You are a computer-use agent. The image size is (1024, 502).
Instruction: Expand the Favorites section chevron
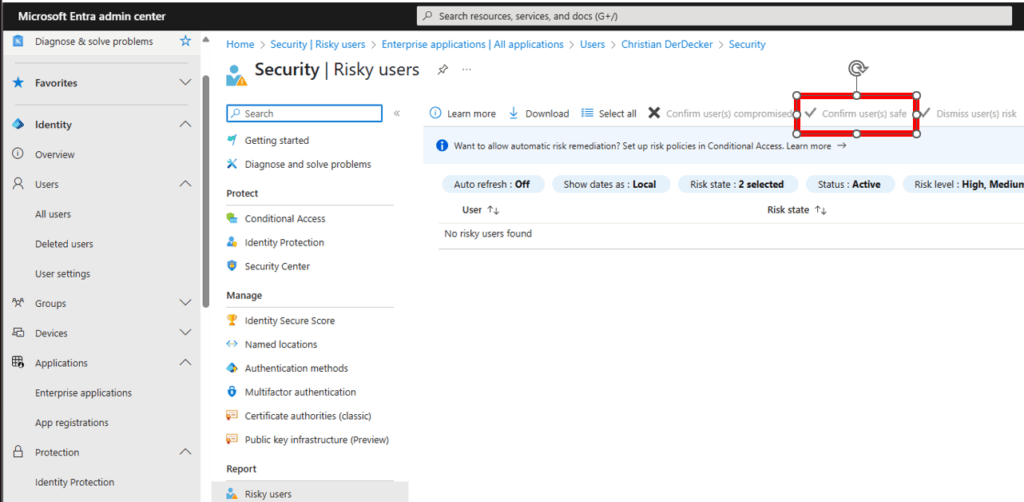(185, 83)
